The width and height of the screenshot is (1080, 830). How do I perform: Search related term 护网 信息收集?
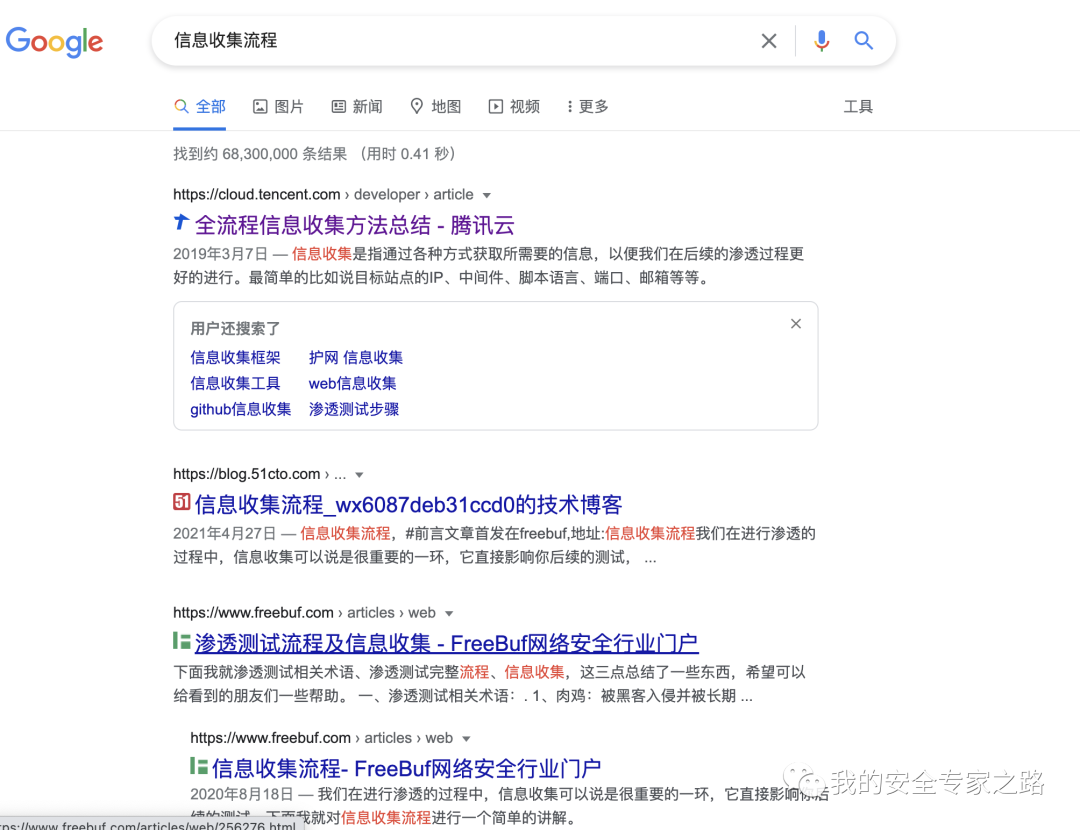pyautogui.click(x=356, y=357)
